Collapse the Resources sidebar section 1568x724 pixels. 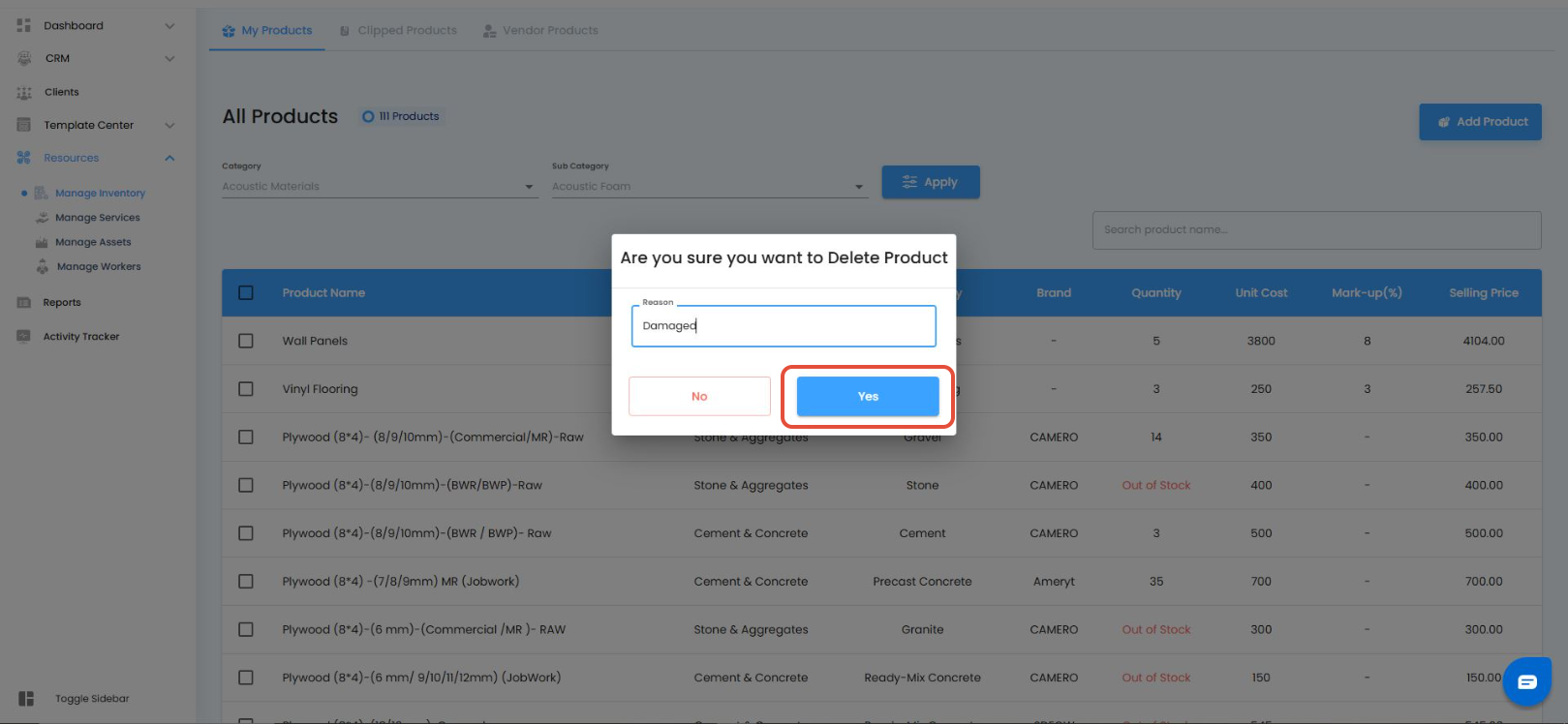click(x=169, y=158)
